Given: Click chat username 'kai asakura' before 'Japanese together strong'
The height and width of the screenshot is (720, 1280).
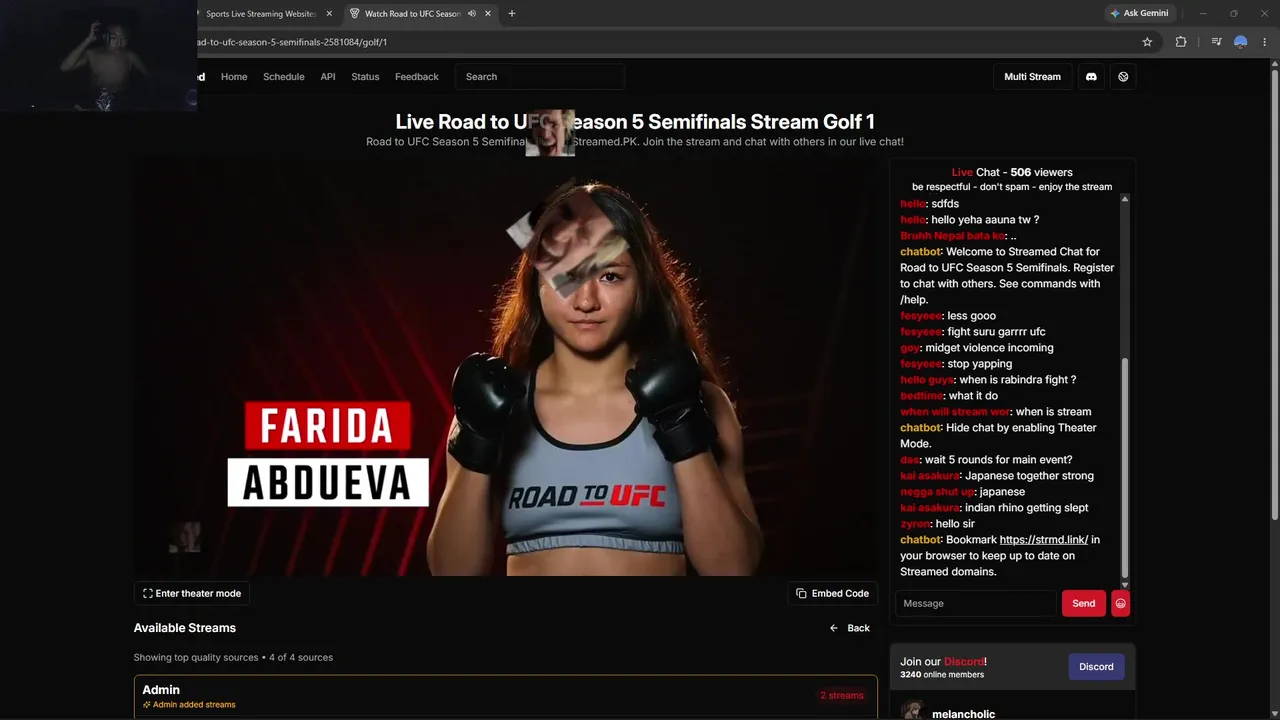Looking at the screenshot, I should click(x=930, y=476).
